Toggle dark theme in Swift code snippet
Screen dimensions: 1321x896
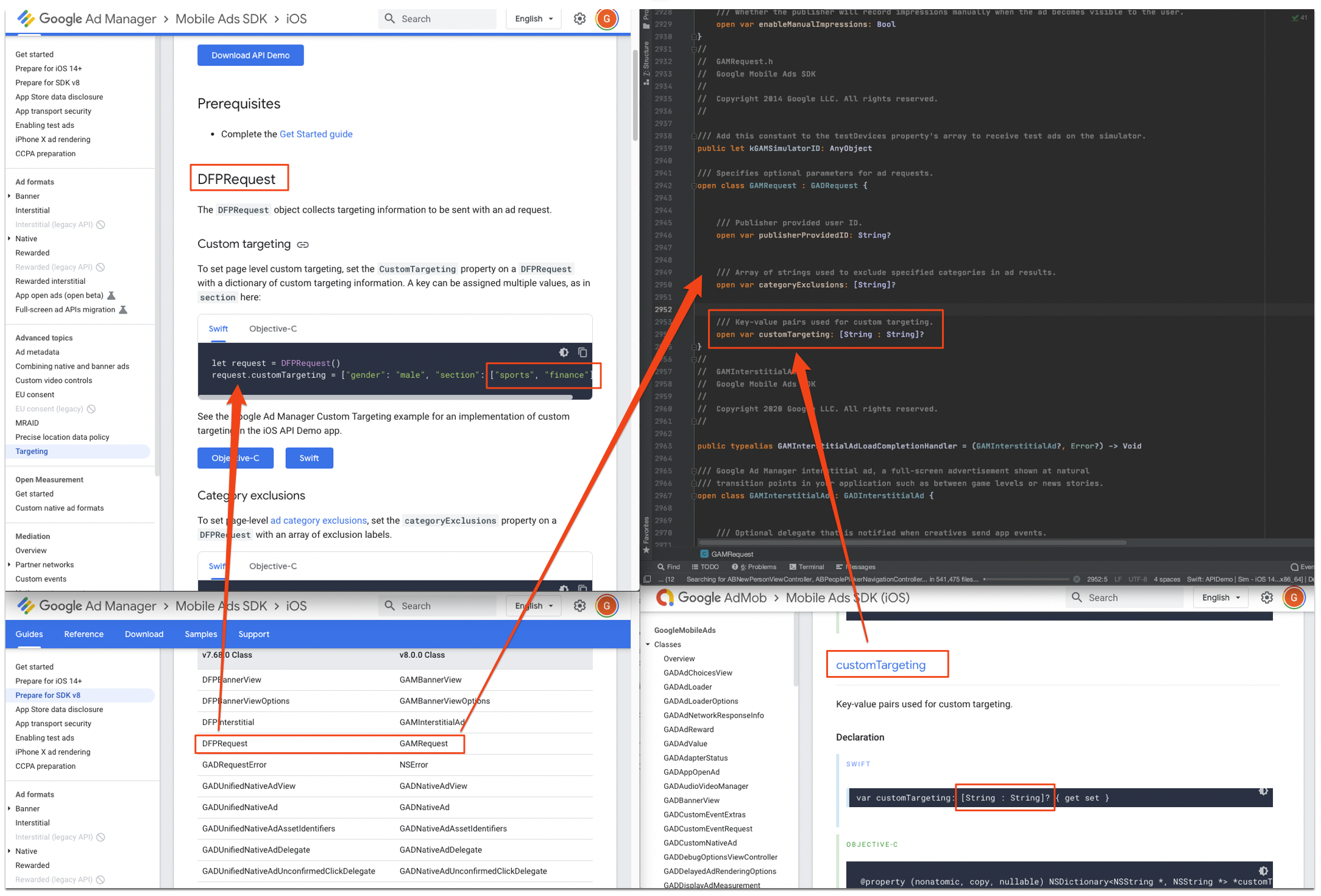[564, 352]
